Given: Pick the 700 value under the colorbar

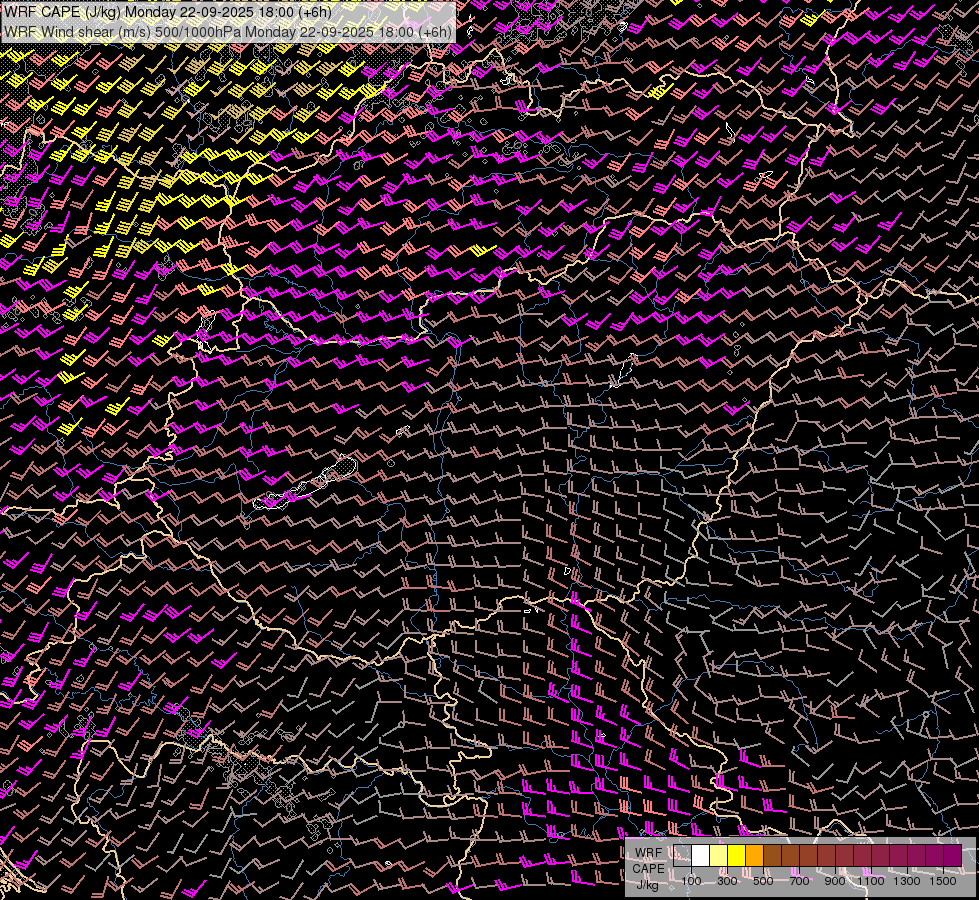Looking at the screenshot, I should 799,881.
